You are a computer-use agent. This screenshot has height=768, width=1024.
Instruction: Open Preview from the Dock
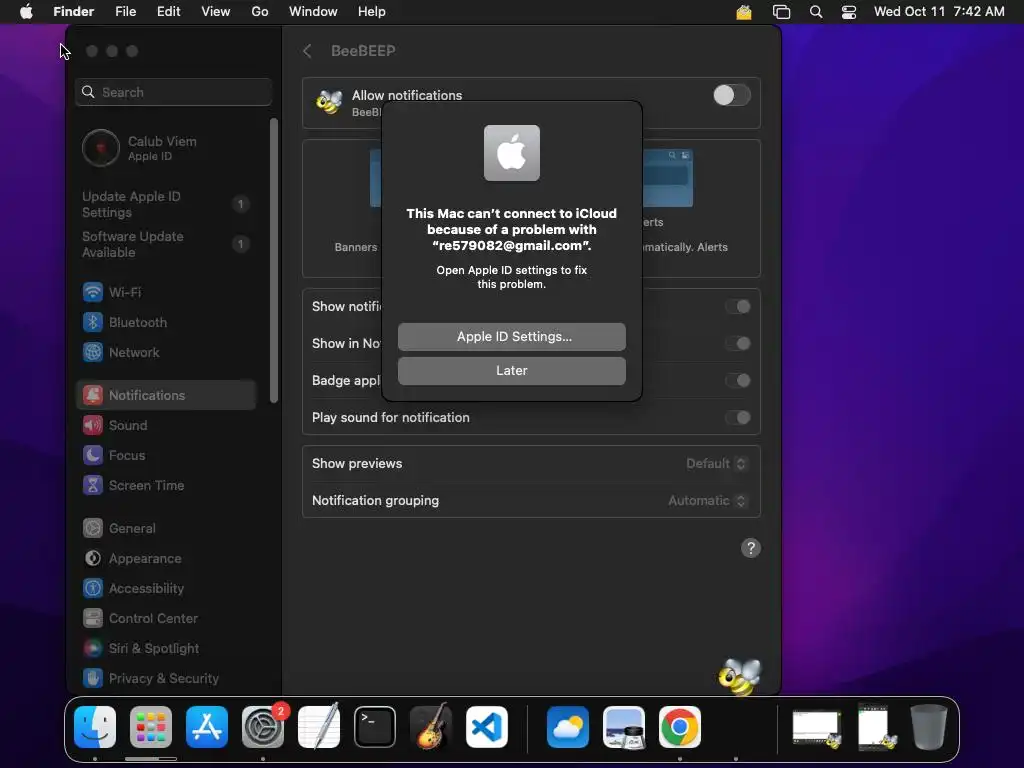coord(624,727)
